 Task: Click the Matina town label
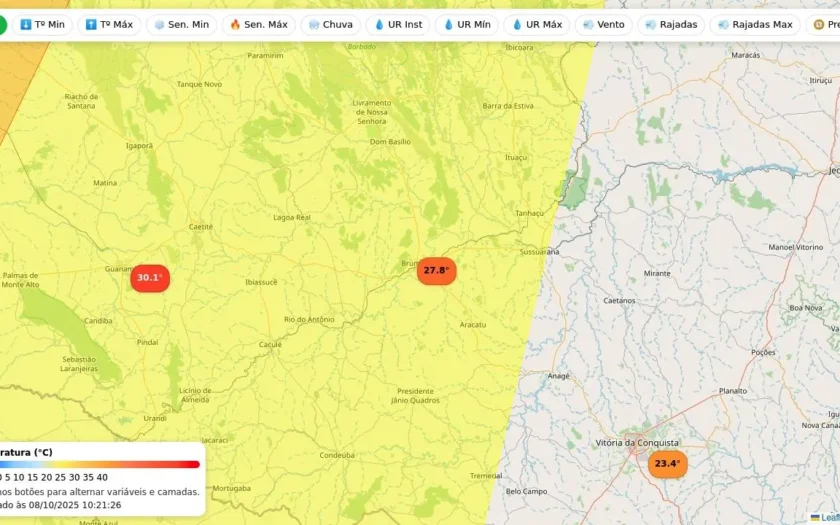(105, 183)
